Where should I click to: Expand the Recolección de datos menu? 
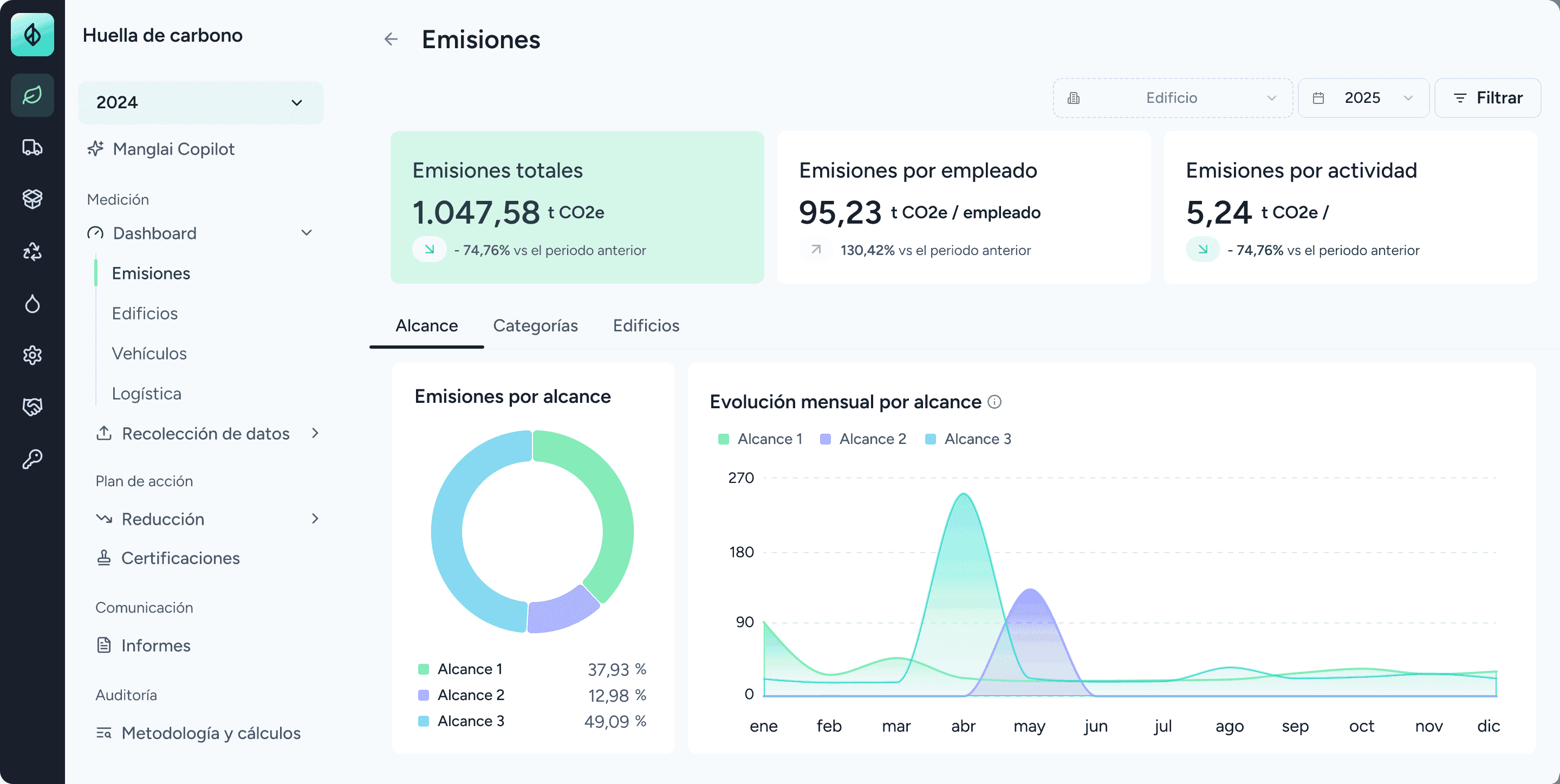point(206,434)
